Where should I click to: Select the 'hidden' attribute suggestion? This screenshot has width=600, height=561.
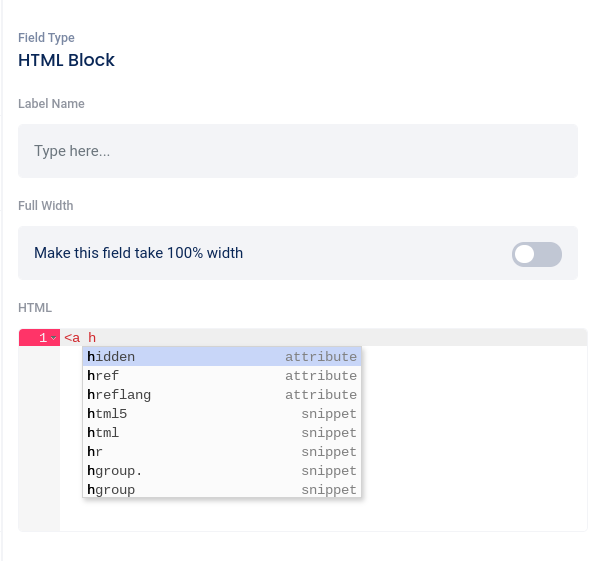point(222,357)
